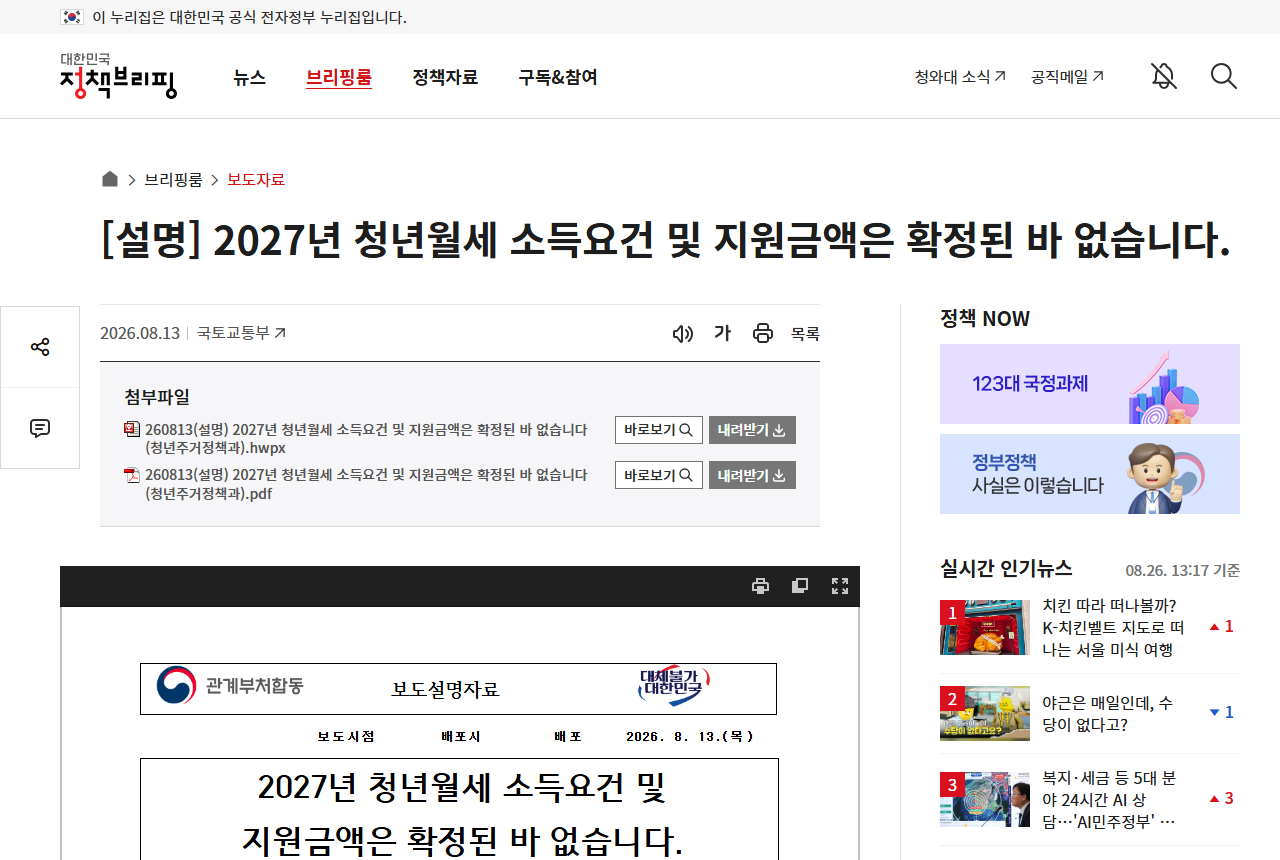The height and width of the screenshot is (860, 1280).
Task: Click the date 2026.08.13
Action: (140, 333)
